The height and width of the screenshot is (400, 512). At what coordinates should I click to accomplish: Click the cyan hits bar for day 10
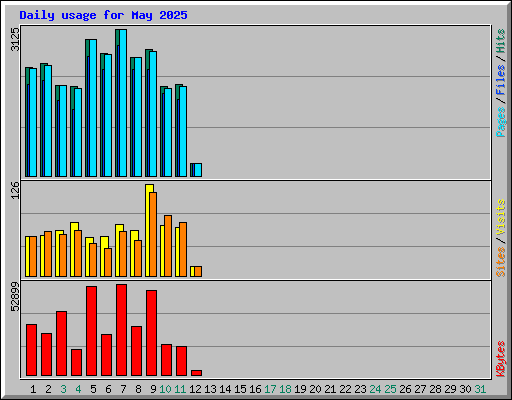pos(168,132)
